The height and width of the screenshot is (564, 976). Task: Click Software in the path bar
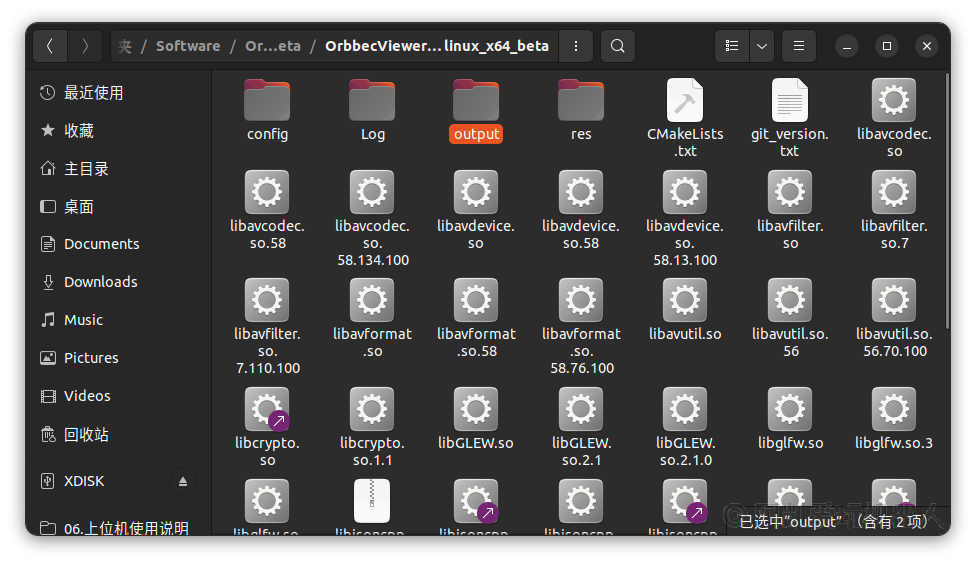[188, 46]
